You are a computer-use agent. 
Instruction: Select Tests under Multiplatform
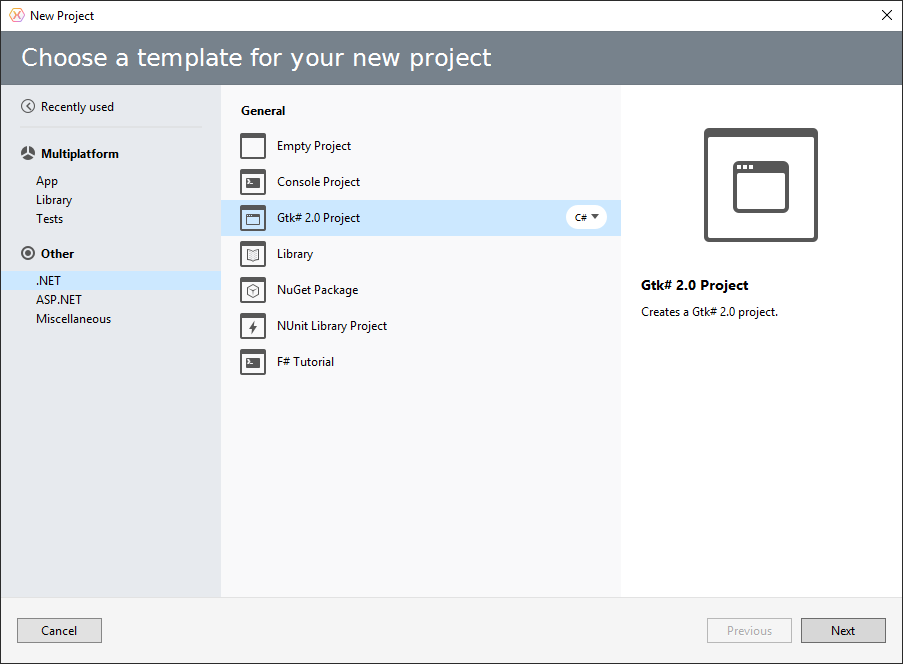click(x=50, y=219)
